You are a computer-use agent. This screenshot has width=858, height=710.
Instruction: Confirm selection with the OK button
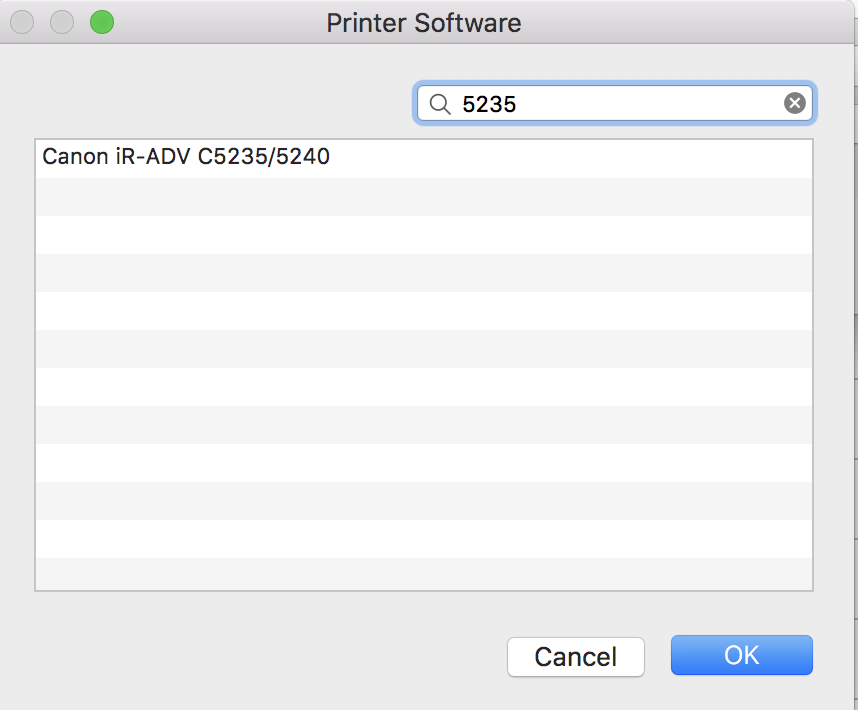pos(741,655)
